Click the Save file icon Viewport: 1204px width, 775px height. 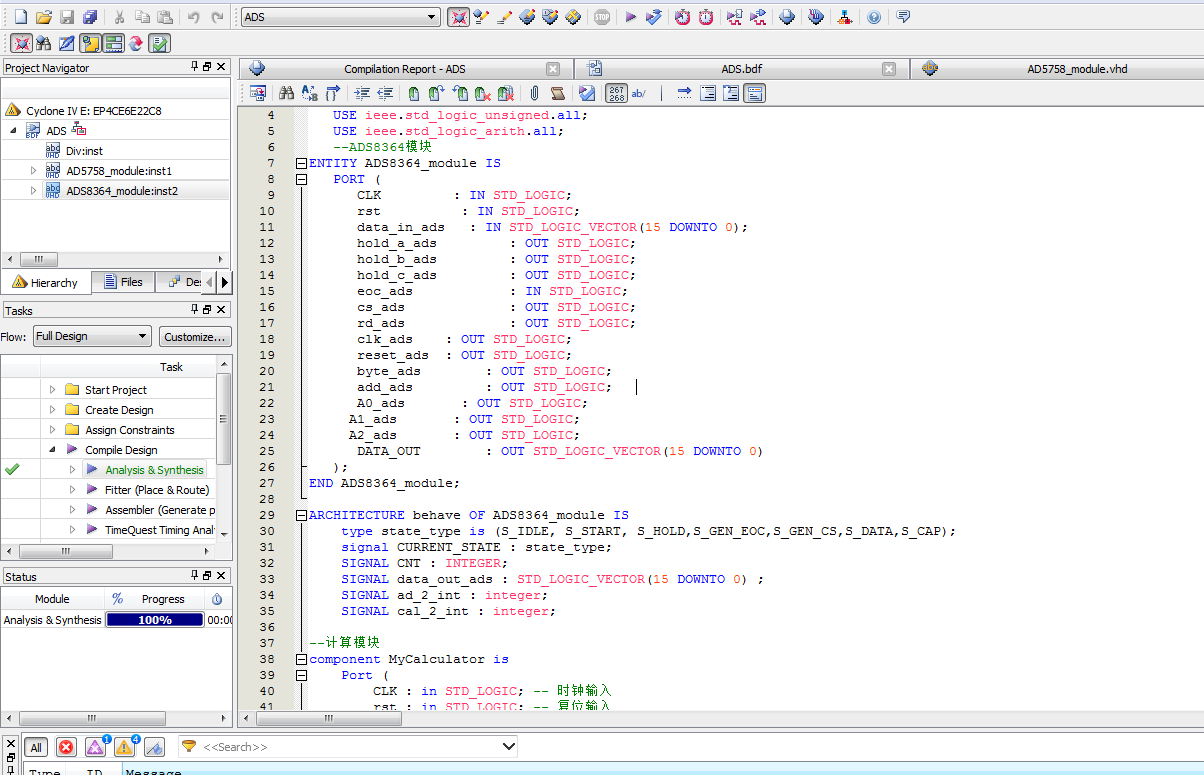point(67,17)
